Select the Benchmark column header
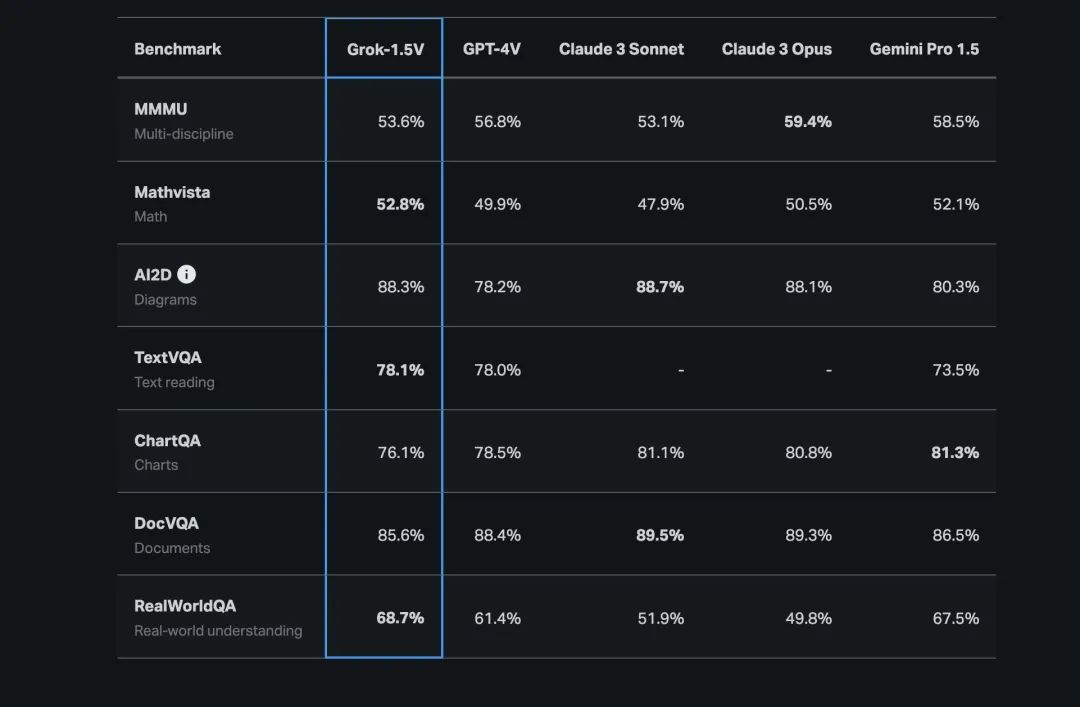1080x707 pixels. click(178, 49)
